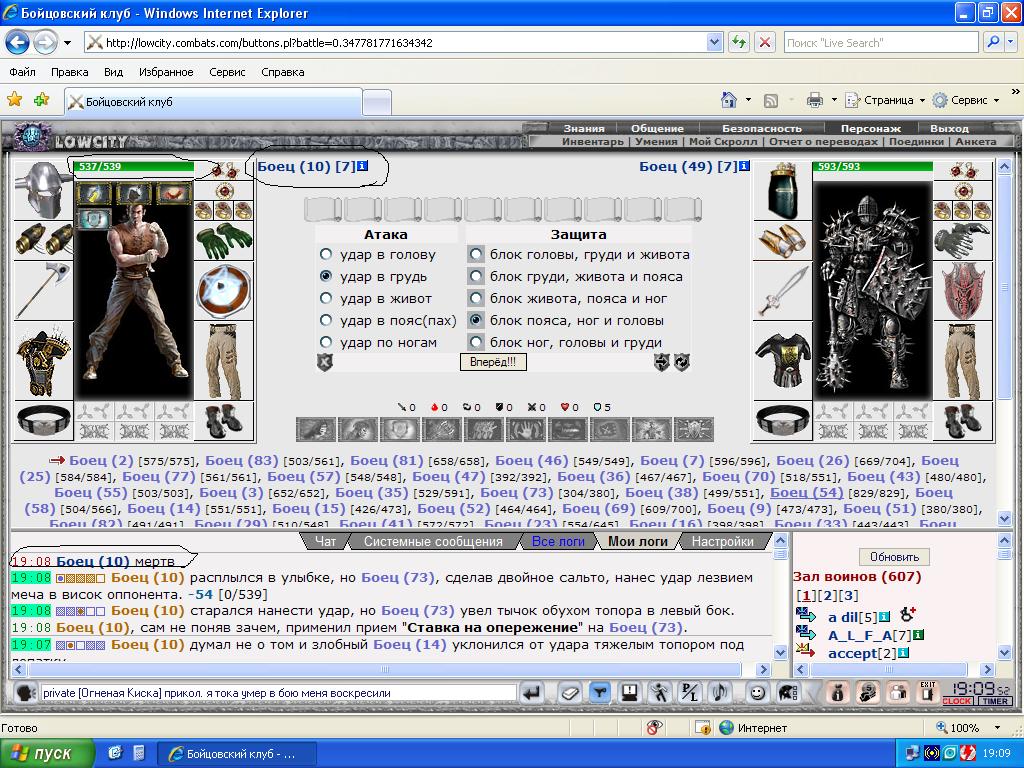1024x768 pixels.
Task: Click the chat message input field
Action: (x=279, y=693)
